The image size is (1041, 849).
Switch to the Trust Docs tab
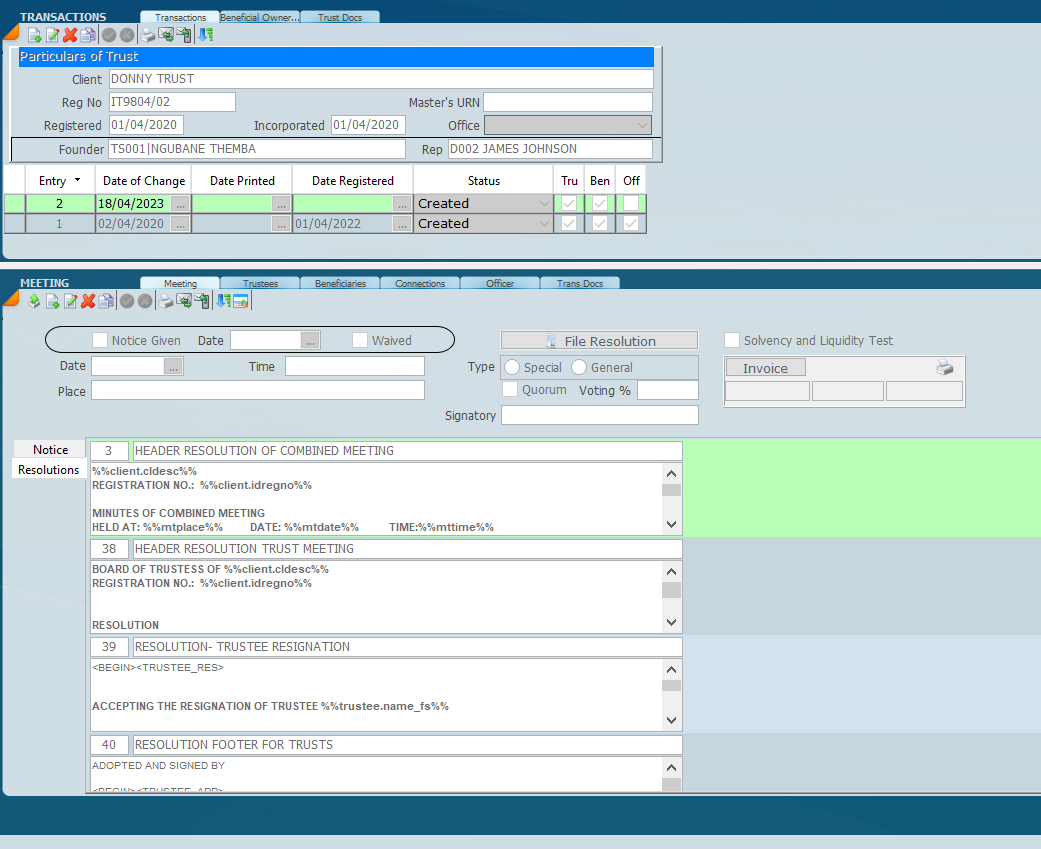[340, 17]
